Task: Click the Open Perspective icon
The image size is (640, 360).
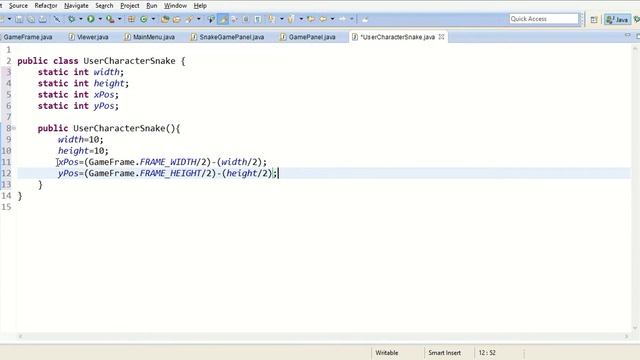Action: click(594, 20)
